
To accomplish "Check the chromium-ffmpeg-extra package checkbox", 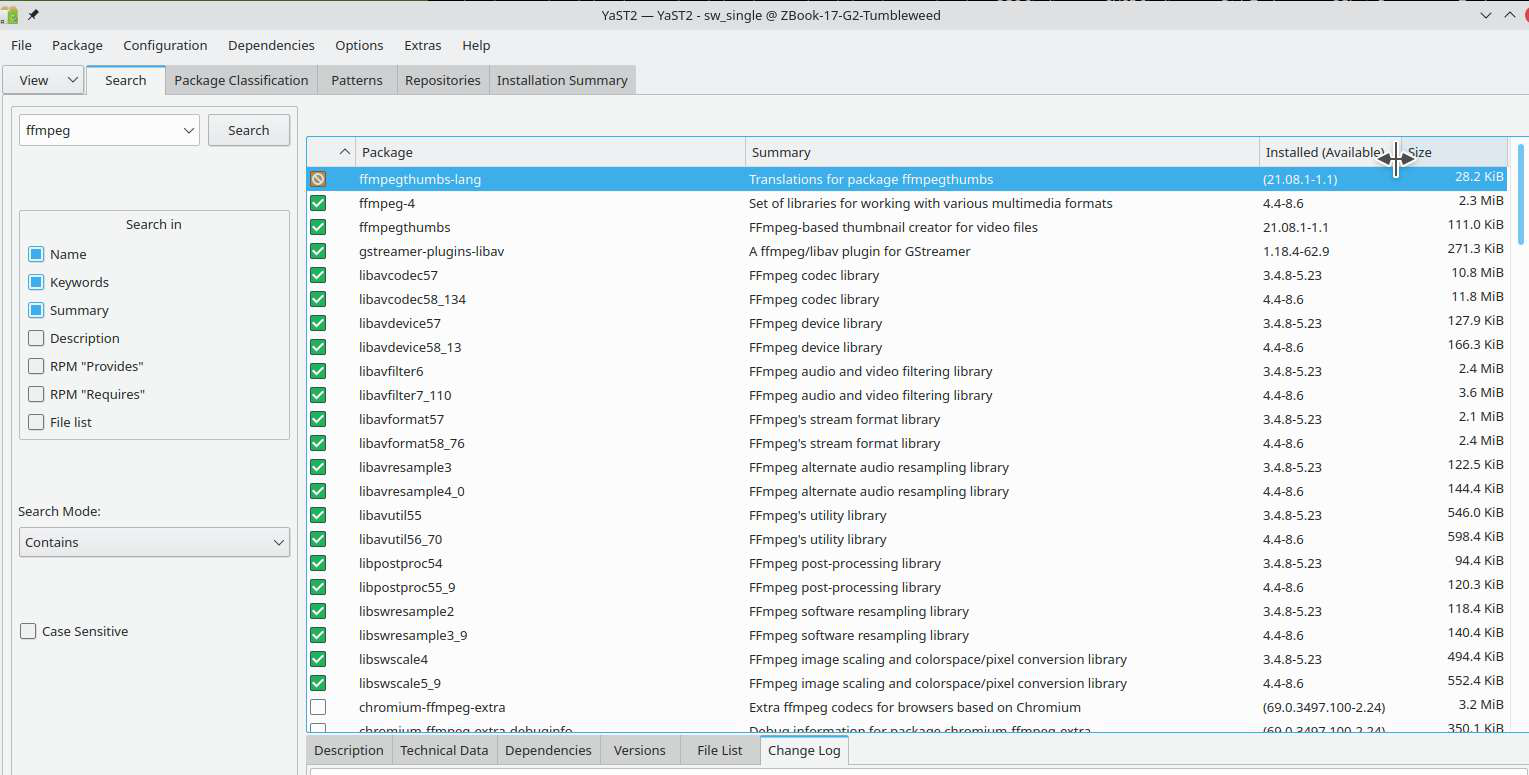I will (318, 707).
